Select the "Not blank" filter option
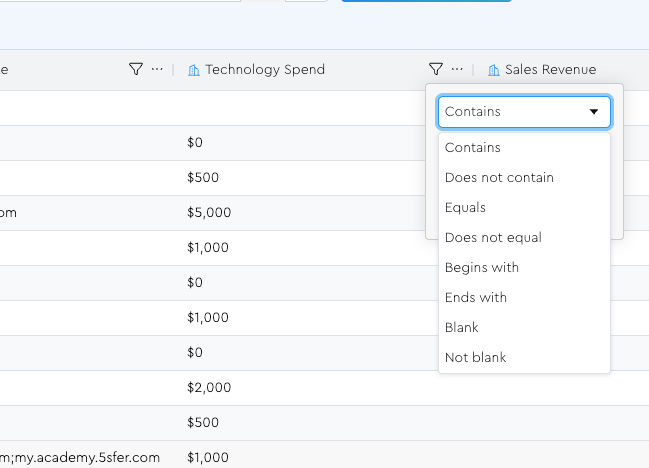Image resolution: width=649 pixels, height=468 pixels. (x=475, y=358)
